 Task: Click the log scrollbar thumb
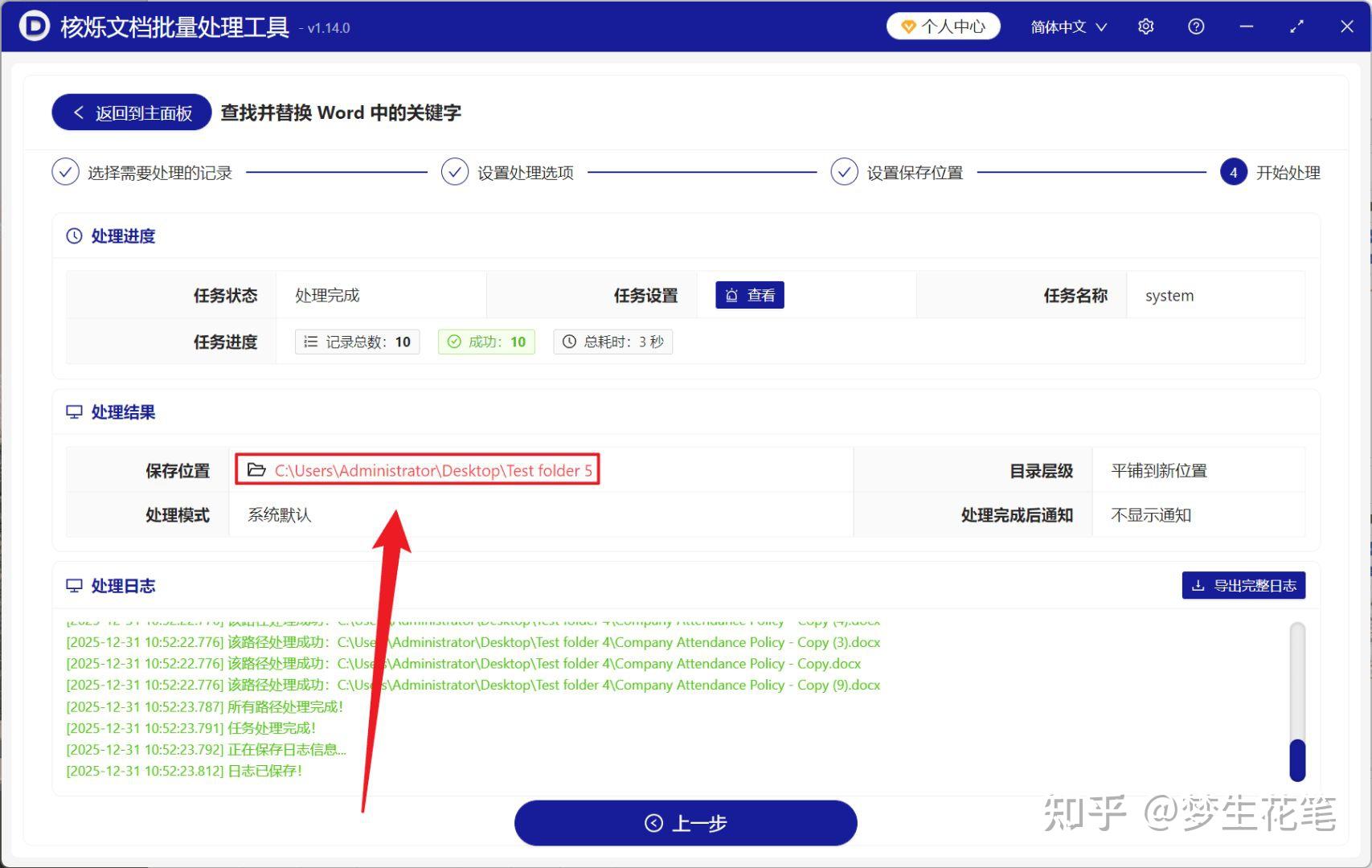point(1297,759)
